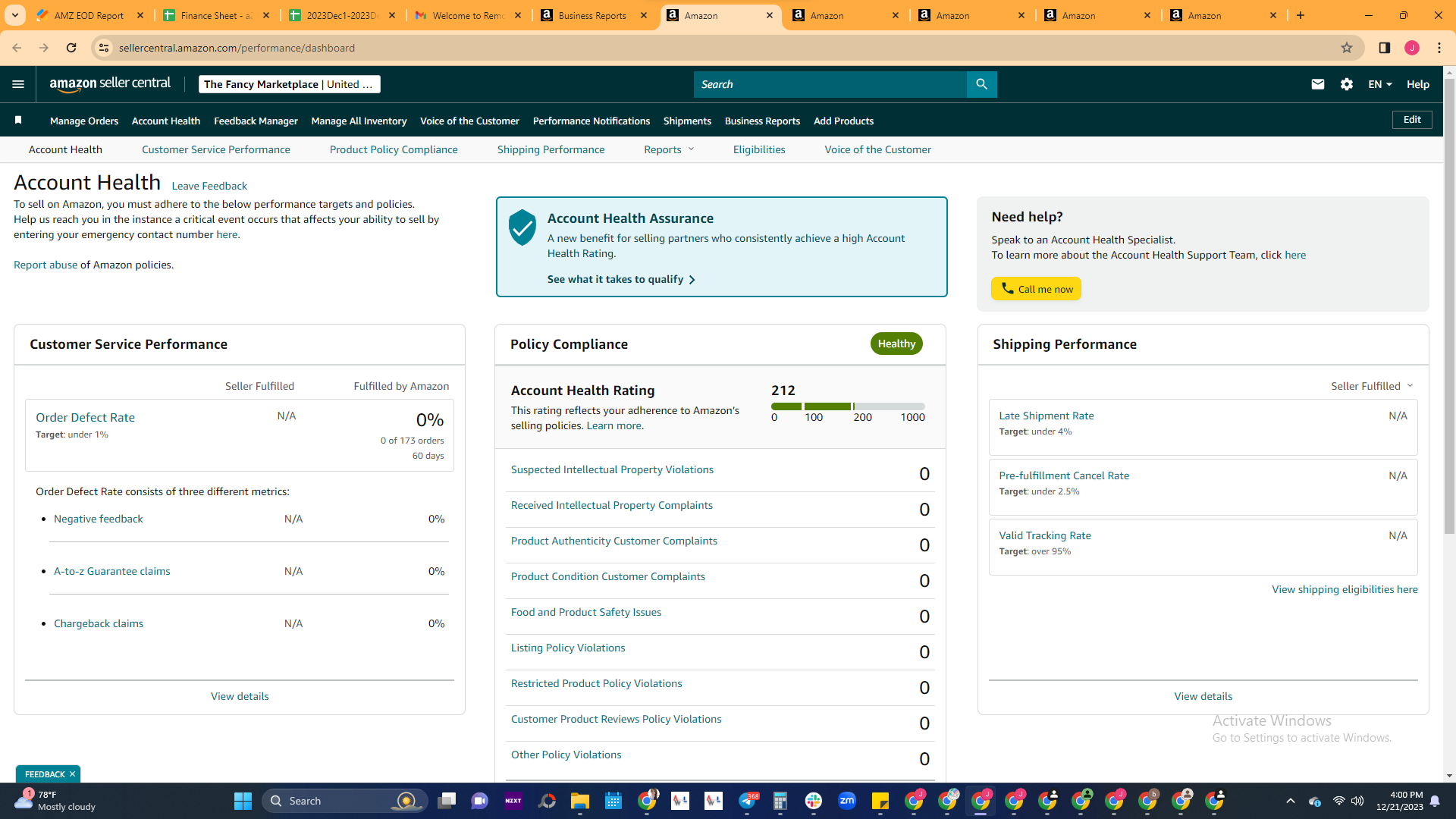The width and height of the screenshot is (1456, 819).
Task: Bookmark this page with the star icon
Action: [1347, 48]
